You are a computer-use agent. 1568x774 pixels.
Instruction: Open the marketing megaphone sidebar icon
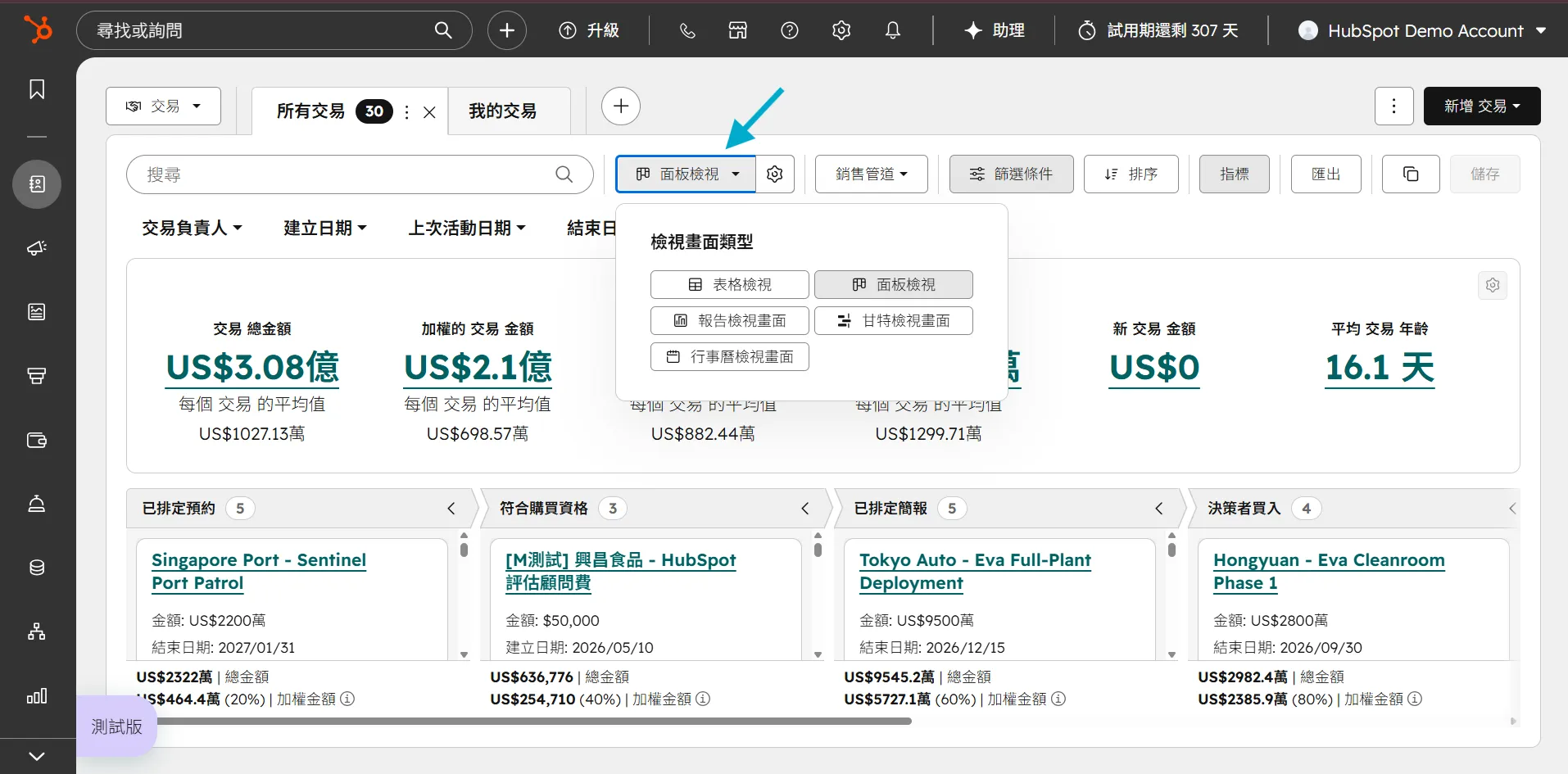click(x=37, y=248)
